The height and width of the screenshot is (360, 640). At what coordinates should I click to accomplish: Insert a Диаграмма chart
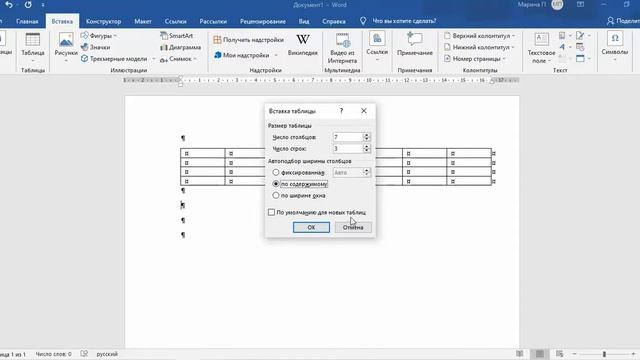click(180, 47)
